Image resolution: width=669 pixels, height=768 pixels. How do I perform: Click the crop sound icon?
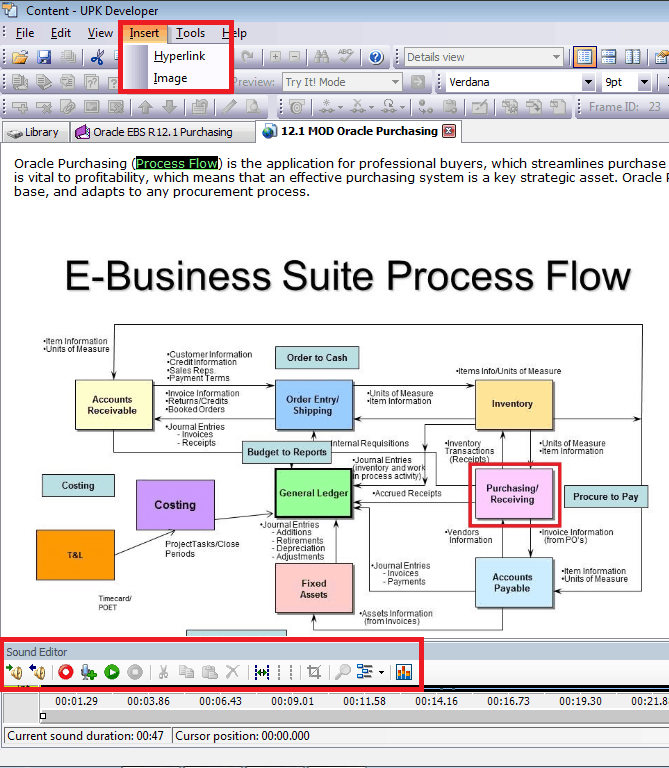coord(314,672)
